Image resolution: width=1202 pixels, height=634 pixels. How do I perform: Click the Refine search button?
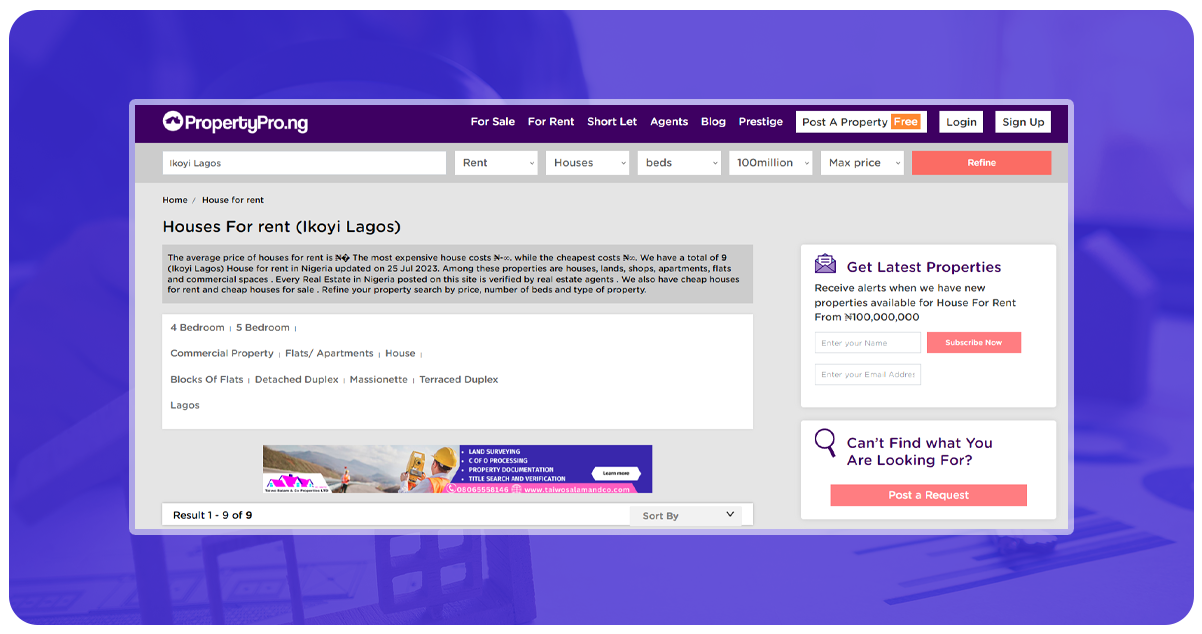981,163
